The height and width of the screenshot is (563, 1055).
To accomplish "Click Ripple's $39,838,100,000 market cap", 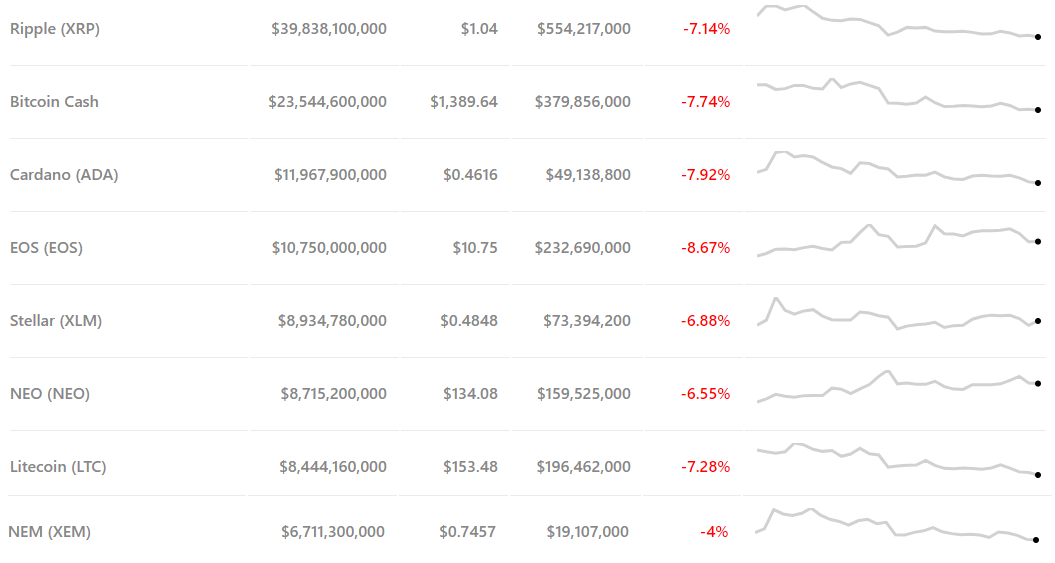I will tap(329, 29).
